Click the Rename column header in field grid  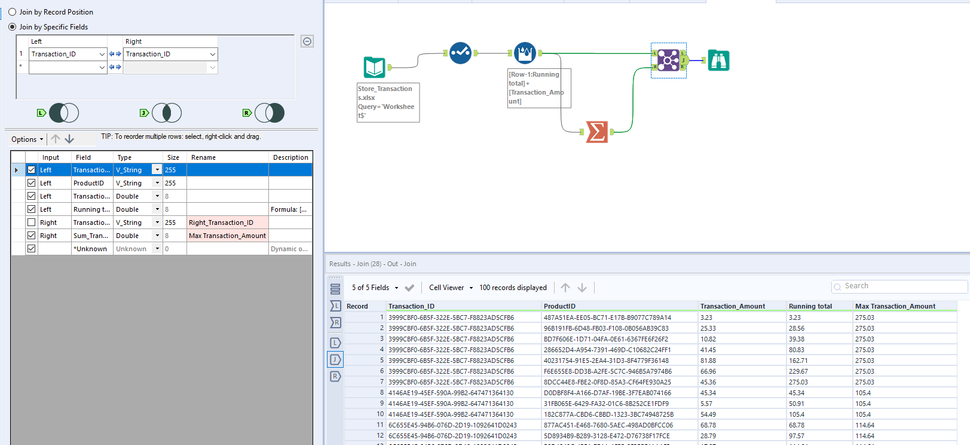[x=228, y=157]
